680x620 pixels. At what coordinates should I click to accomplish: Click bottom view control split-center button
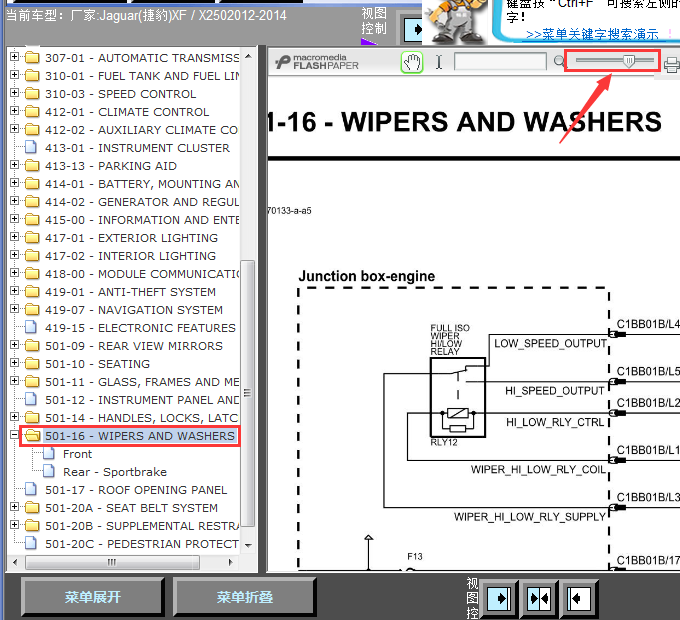pyautogui.click(x=539, y=599)
